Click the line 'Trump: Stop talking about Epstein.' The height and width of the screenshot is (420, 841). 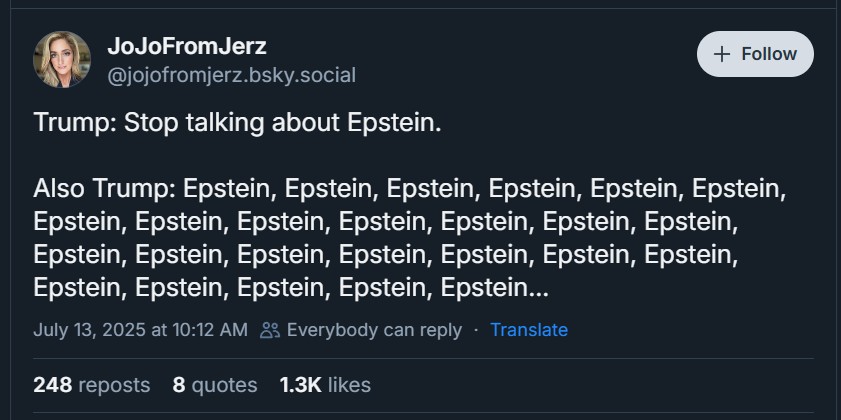pos(236,123)
